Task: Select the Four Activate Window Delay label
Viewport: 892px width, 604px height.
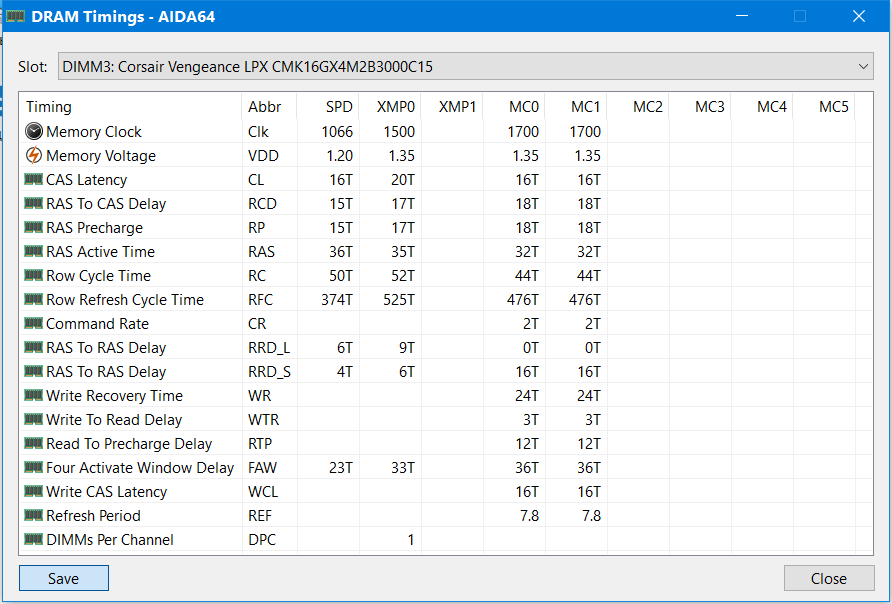Action: tap(140, 468)
